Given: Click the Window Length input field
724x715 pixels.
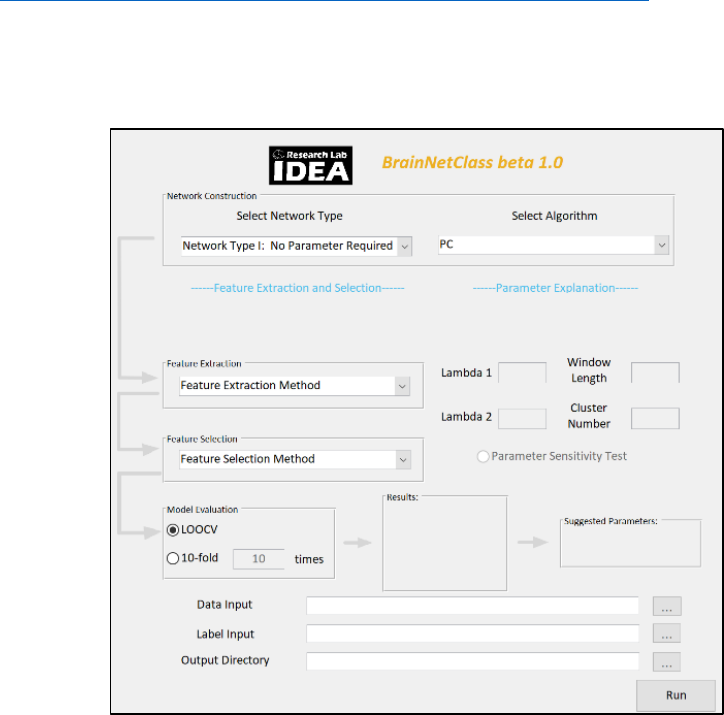Looking at the screenshot, I should [x=655, y=373].
